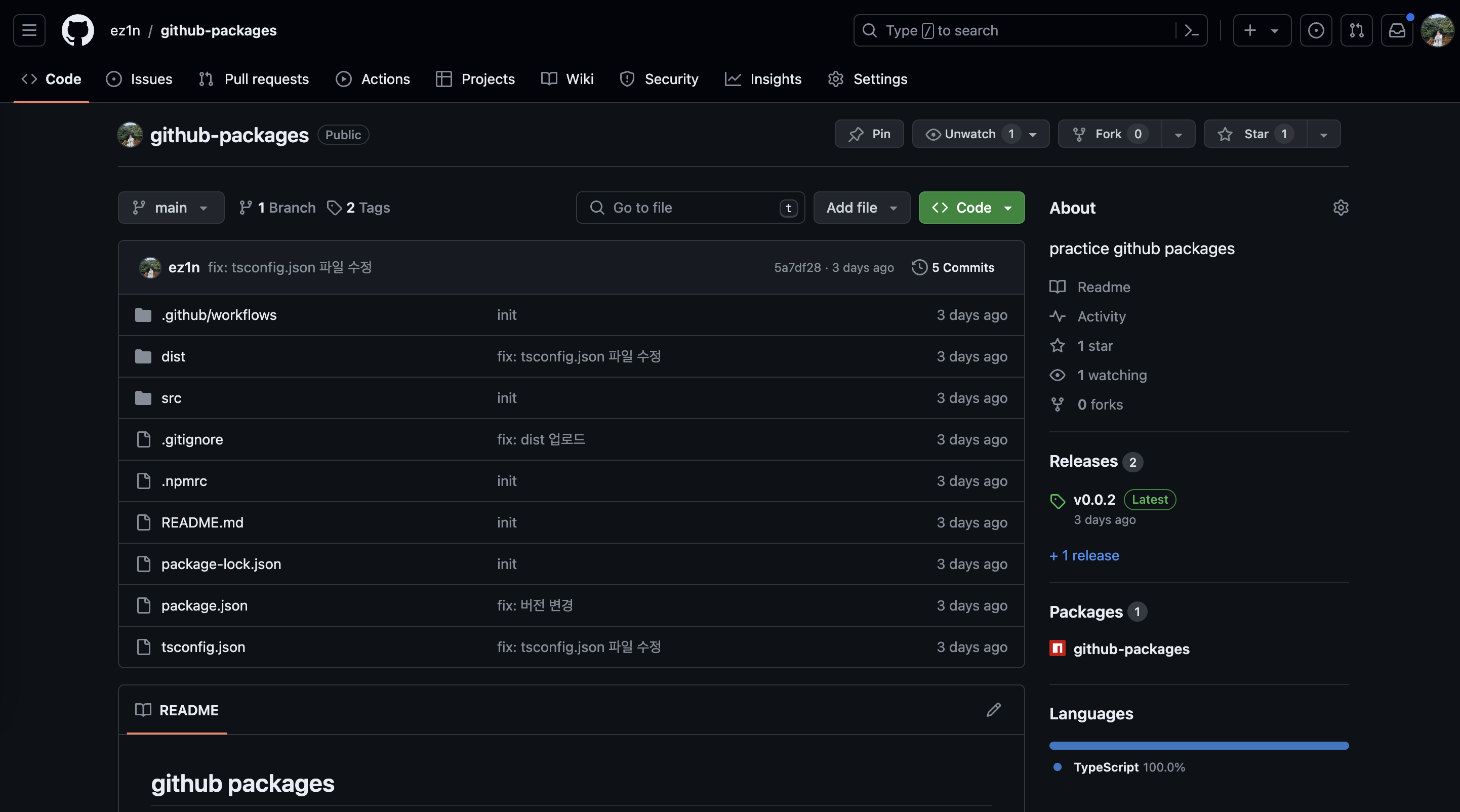
Task: Expand the Add file dropdown
Action: [x=862, y=208]
